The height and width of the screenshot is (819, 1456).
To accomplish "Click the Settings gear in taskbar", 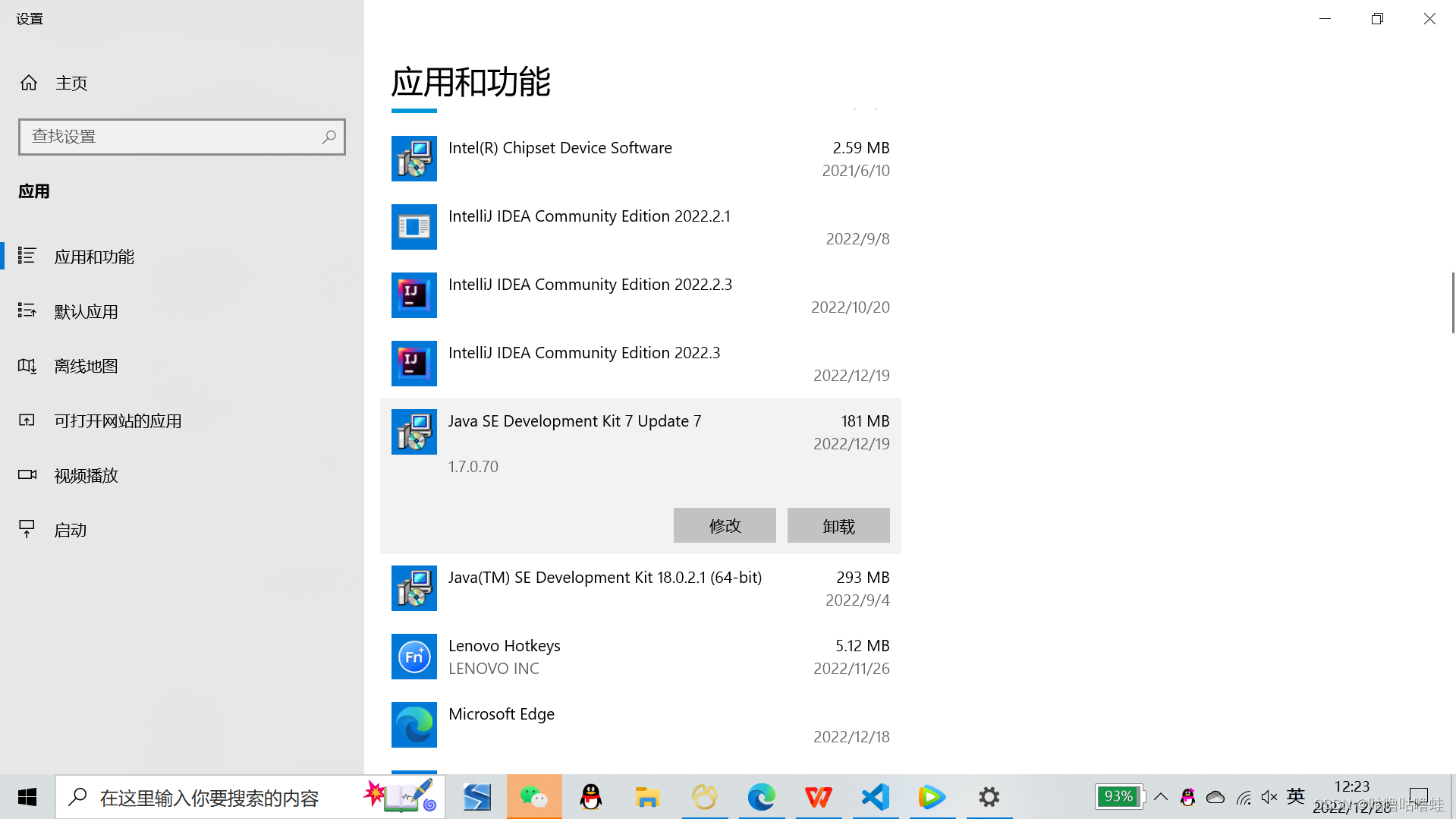I will coord(989,797).
